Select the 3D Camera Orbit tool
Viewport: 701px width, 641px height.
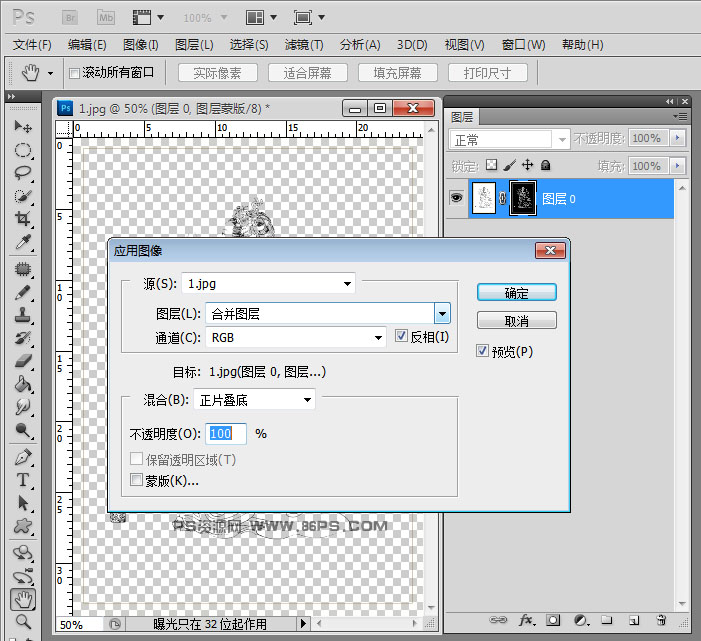click(x=23, y=577)
